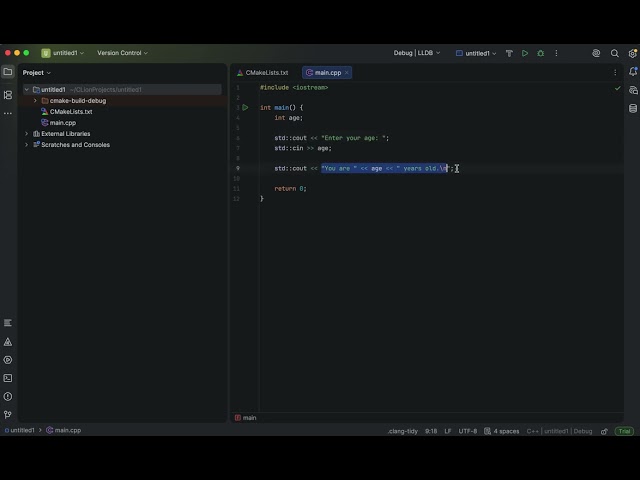Click the green inspection checkmark widget

(618, 88)
